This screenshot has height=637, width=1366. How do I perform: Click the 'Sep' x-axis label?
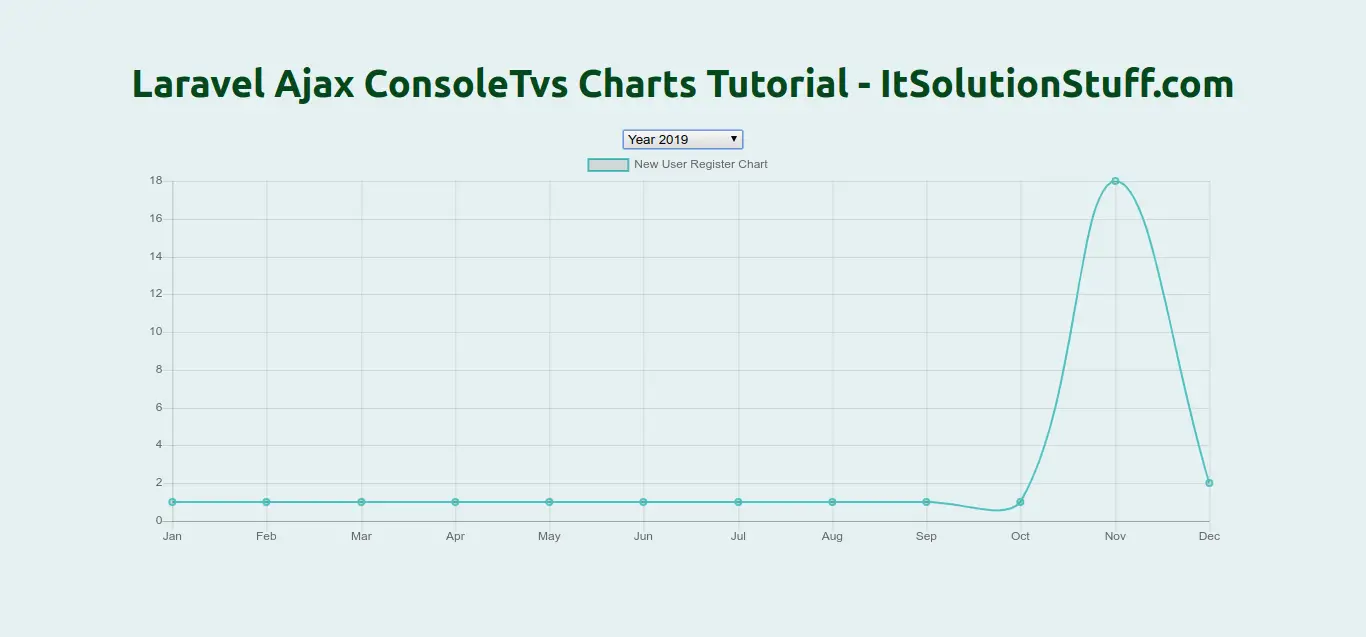[926, 537]
